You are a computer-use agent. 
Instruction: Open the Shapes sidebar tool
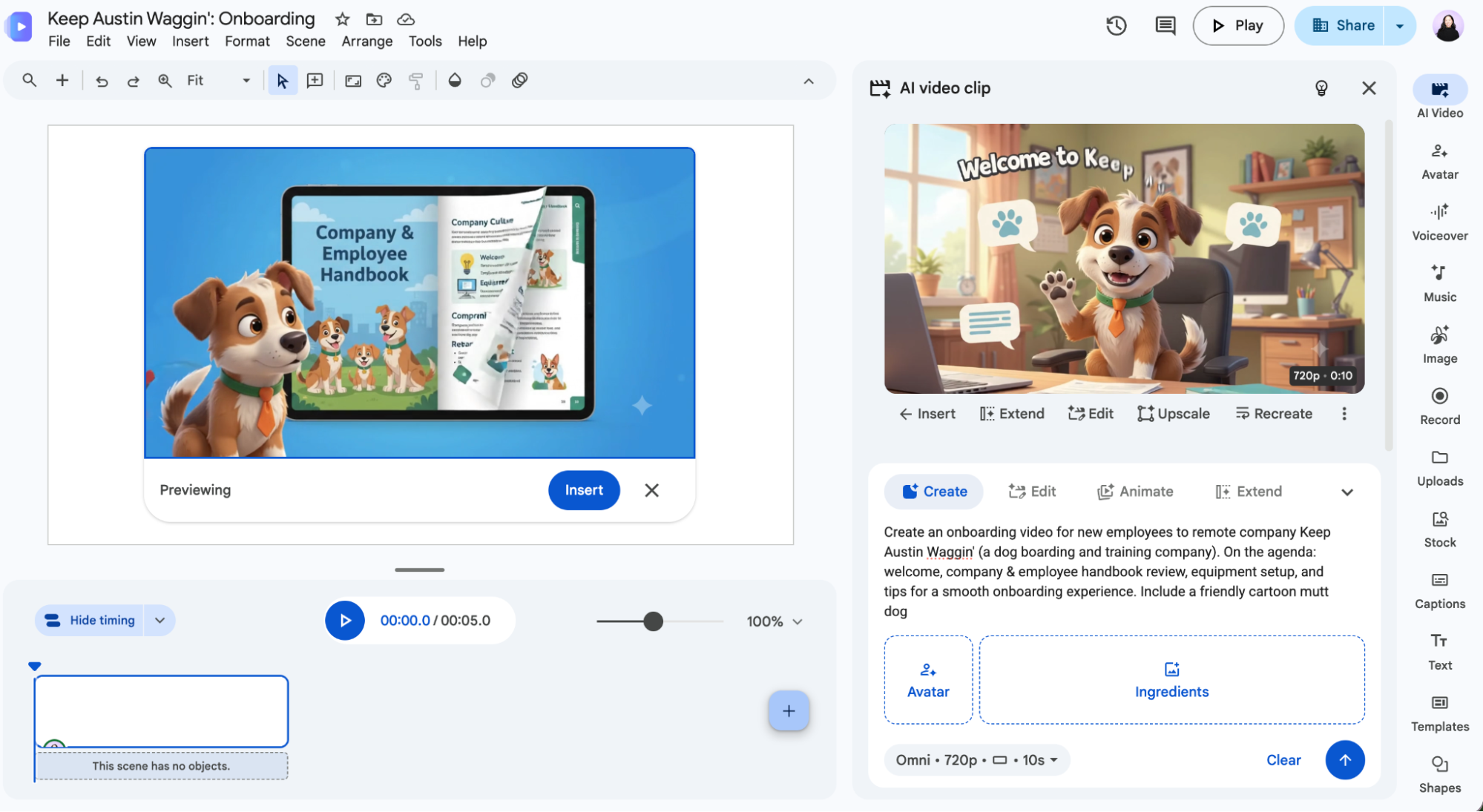[x=1439, y=776]
